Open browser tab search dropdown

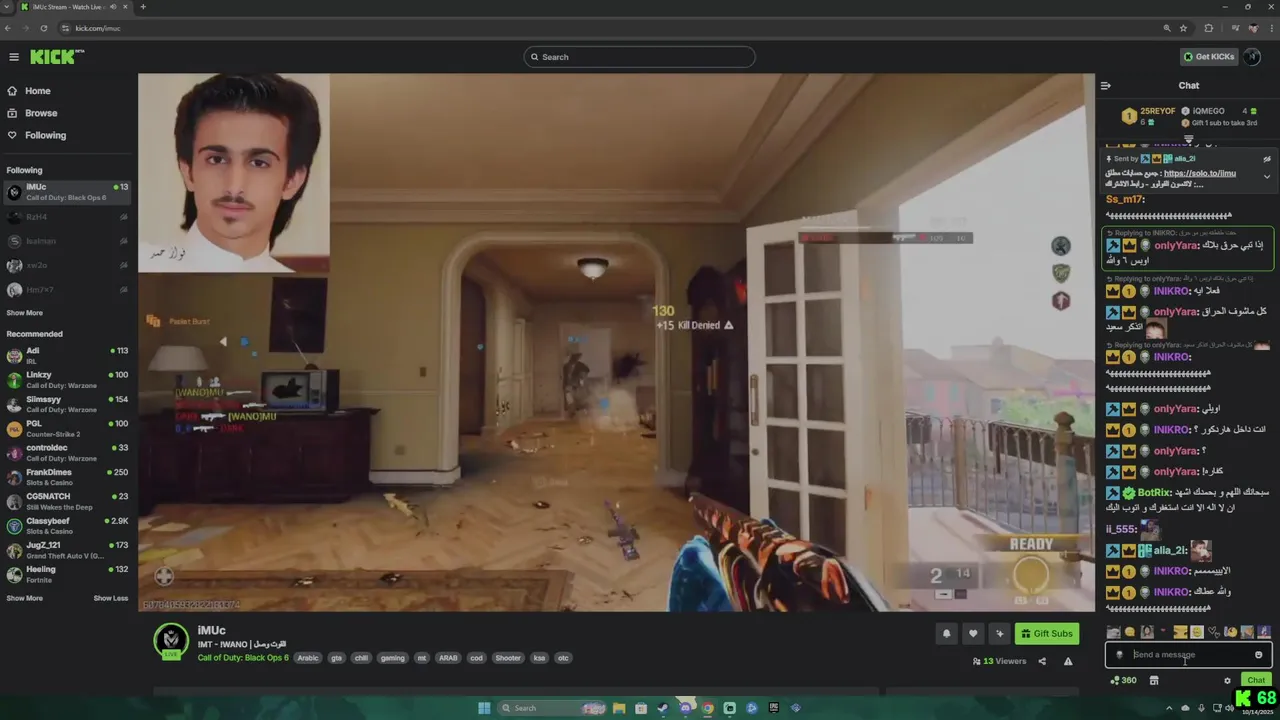(x=8, y=7)
